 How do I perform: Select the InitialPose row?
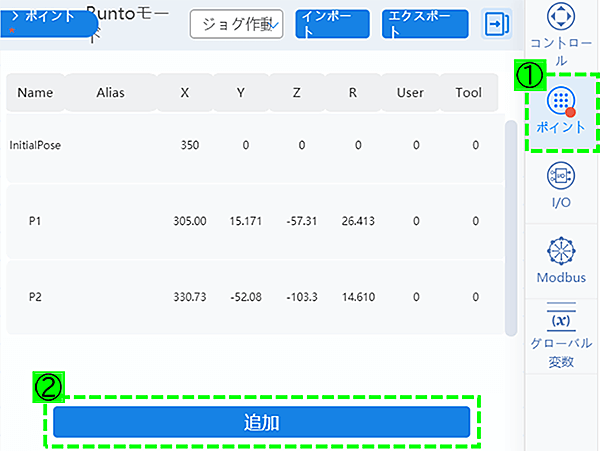[x=36, y=146]
